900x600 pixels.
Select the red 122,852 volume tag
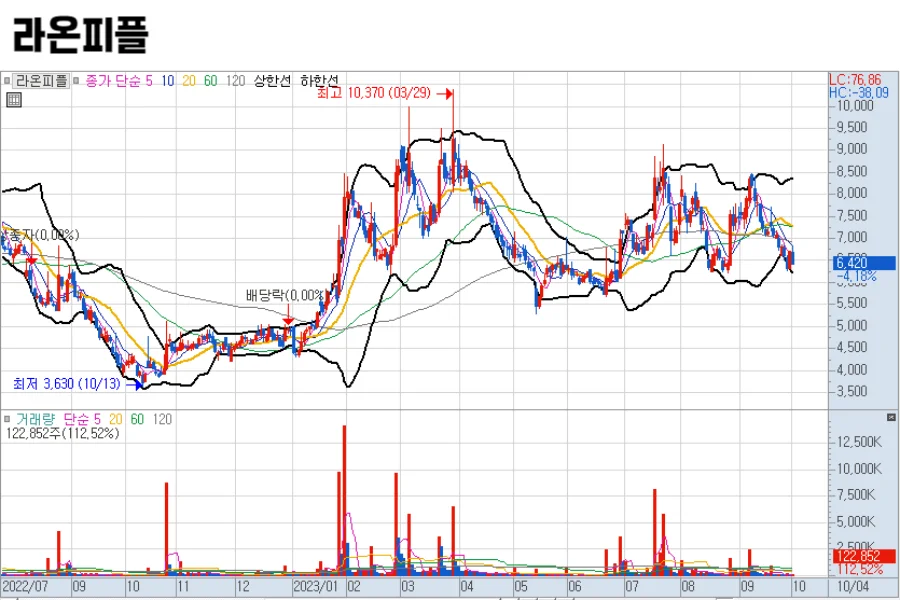(864, 556)
